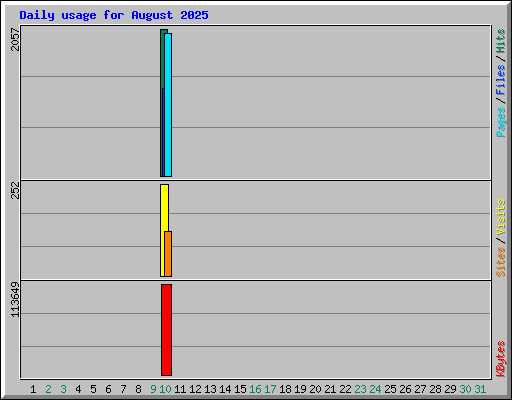Select day 1 on the x-axis
The height and width of the screenshot is (400, 512).
(x=33, y=389)
